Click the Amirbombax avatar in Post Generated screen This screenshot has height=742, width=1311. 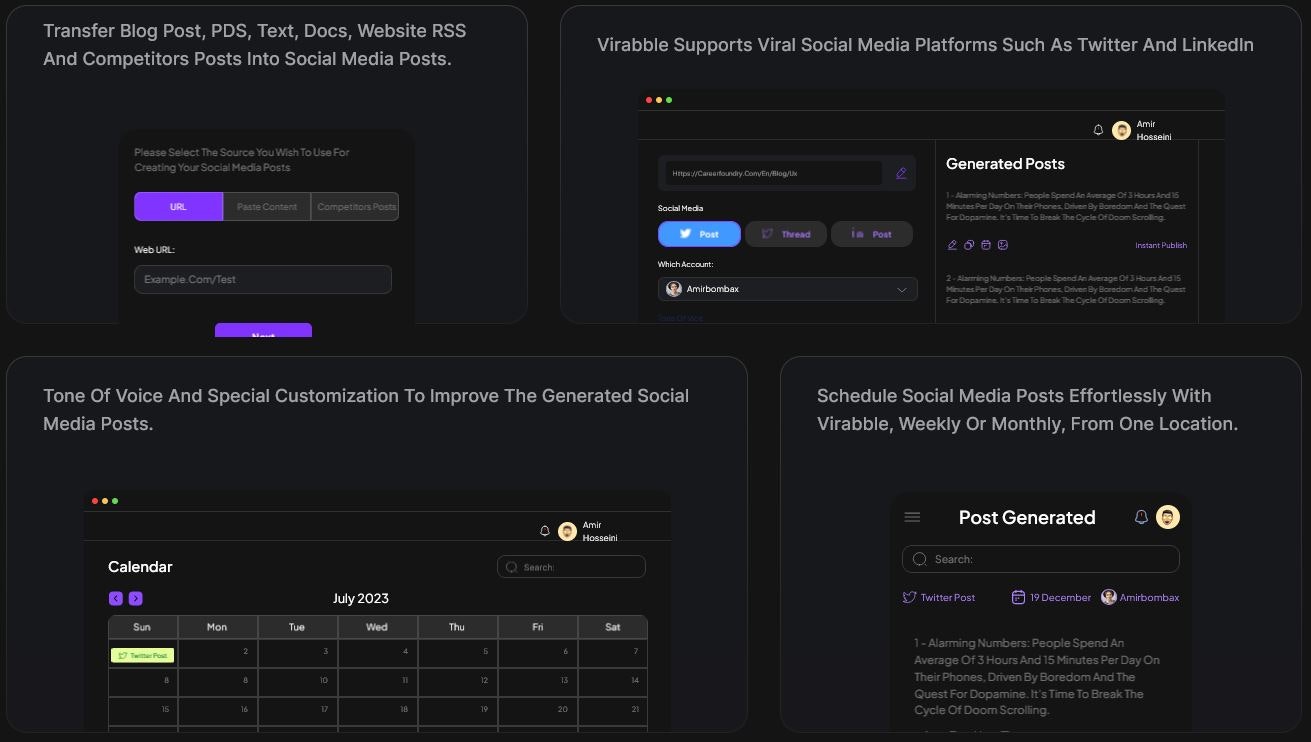1108,597
